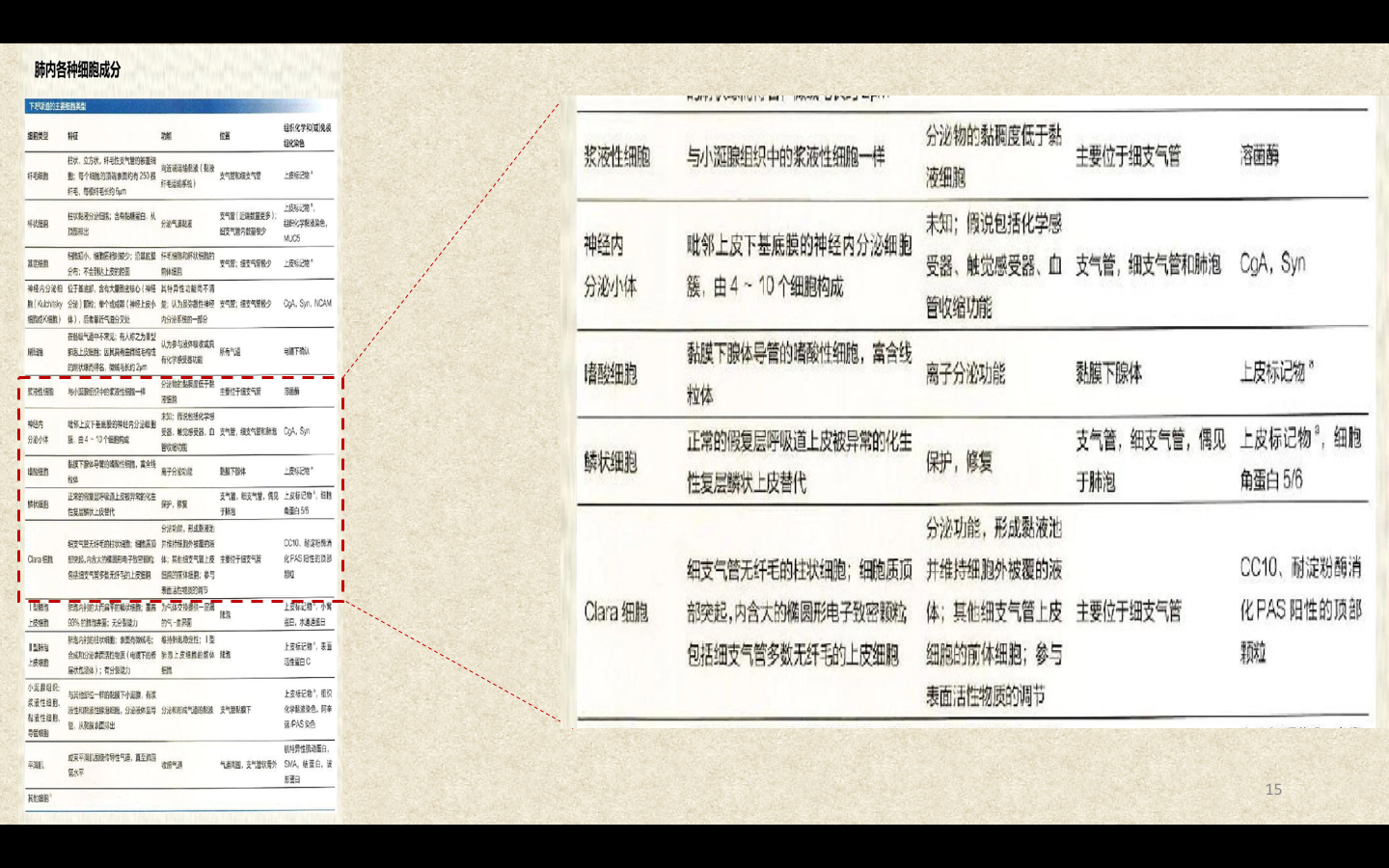The height and width of the screenshot is (868, 1389).
Task: Click 浆液性细胞 in the enlarged table
Action: (x=617, y=157)
